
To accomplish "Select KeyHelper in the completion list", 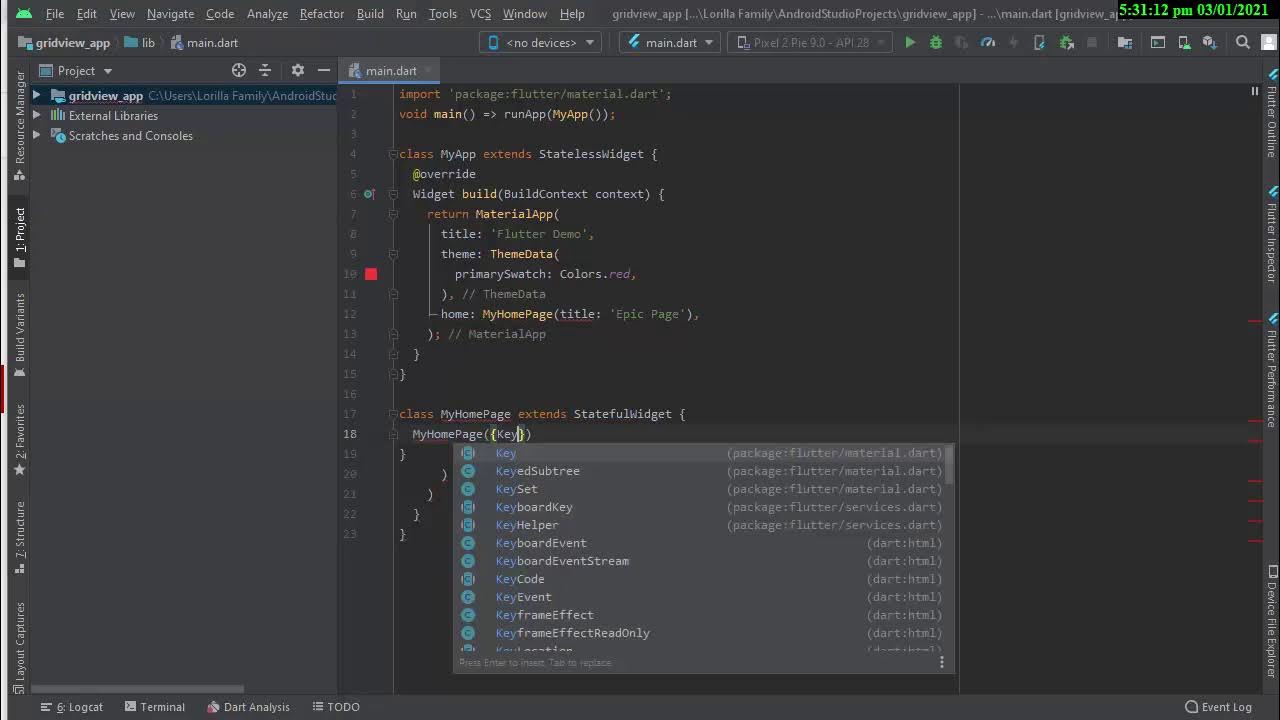I will [700, 525].
